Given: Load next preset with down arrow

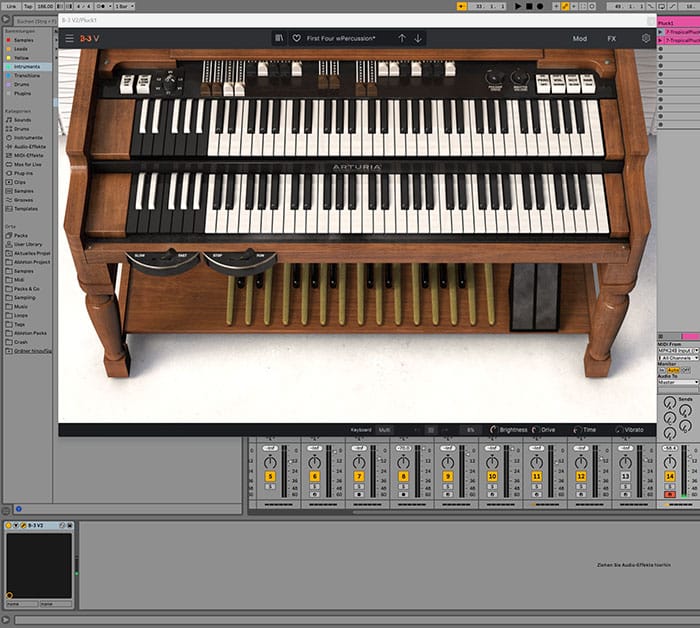Looking at the screenshot, I should click(x=418, y=38).
